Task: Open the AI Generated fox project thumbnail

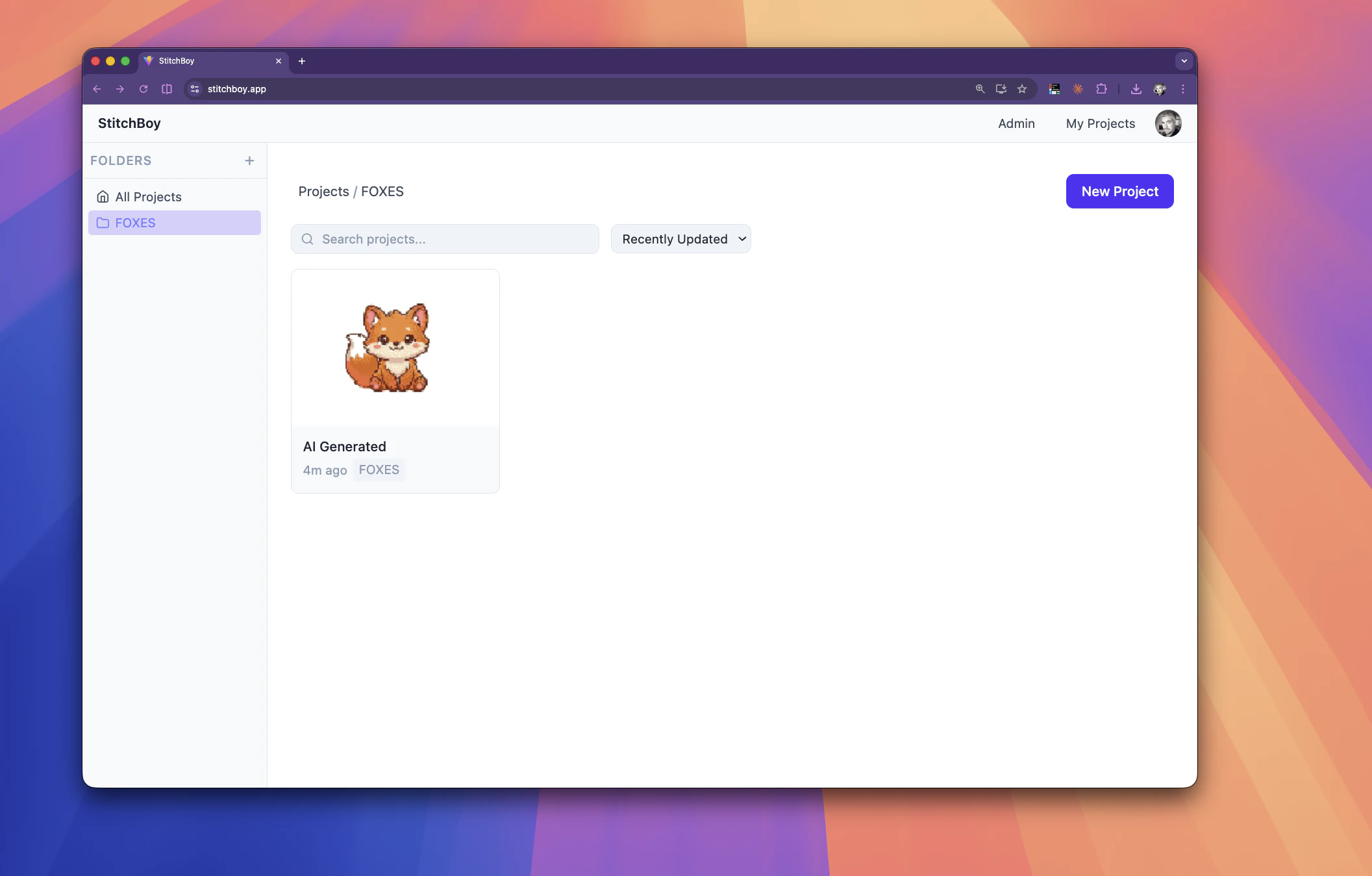Action: pos(395,347)
